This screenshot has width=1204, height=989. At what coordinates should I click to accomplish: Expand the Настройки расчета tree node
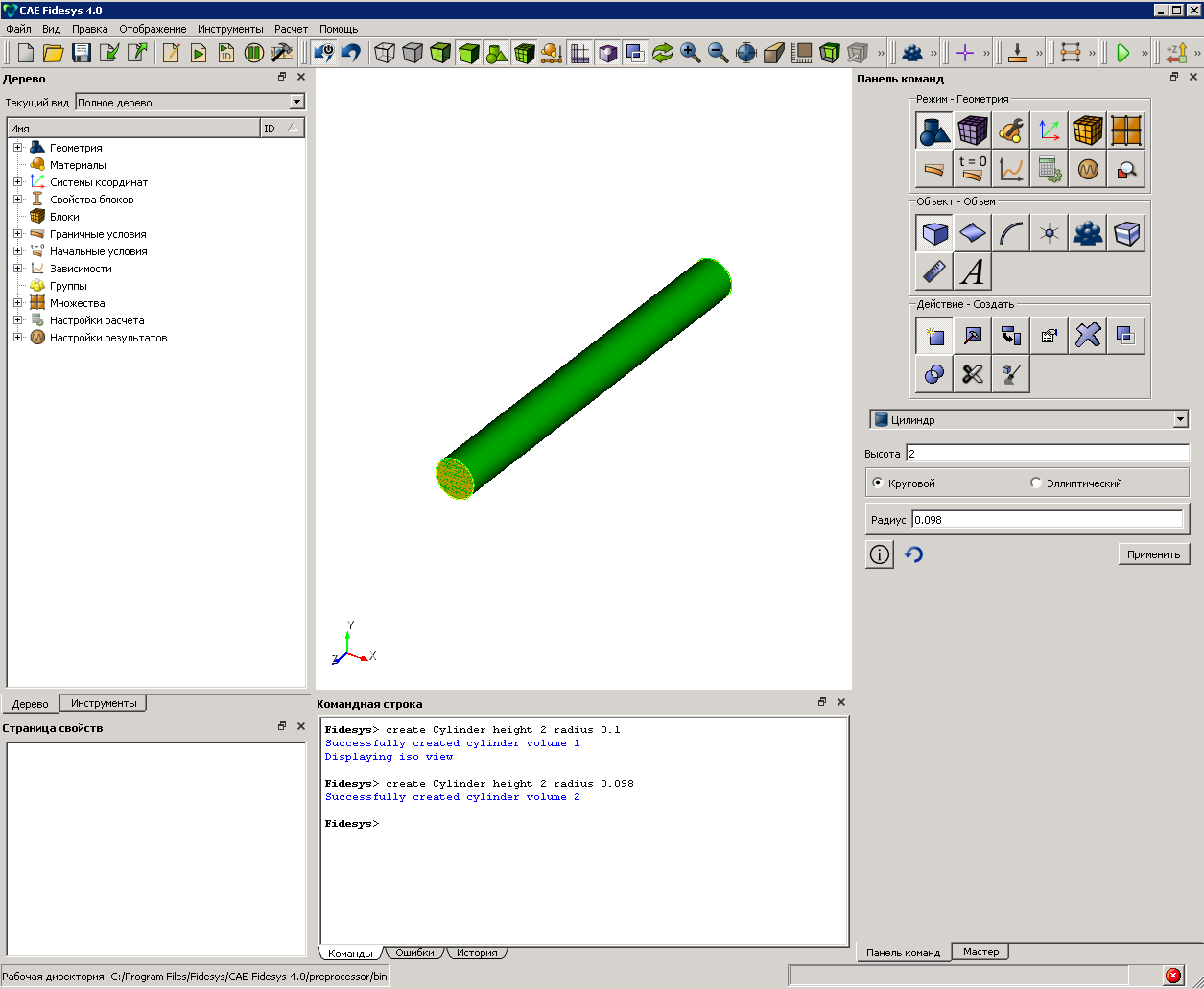17,320
